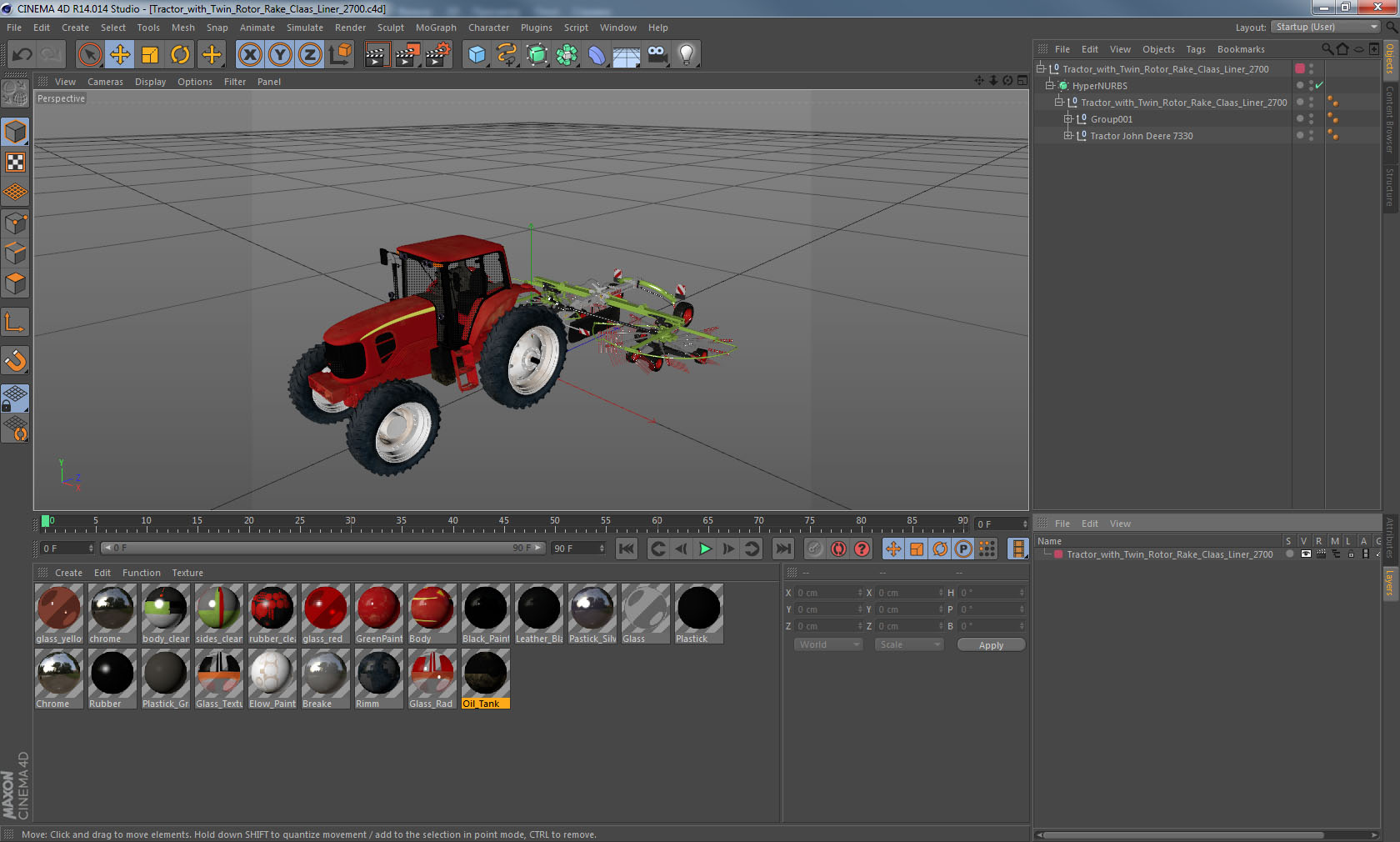
Task: Activate the Rotate tool
Action: tap(180, 55)
